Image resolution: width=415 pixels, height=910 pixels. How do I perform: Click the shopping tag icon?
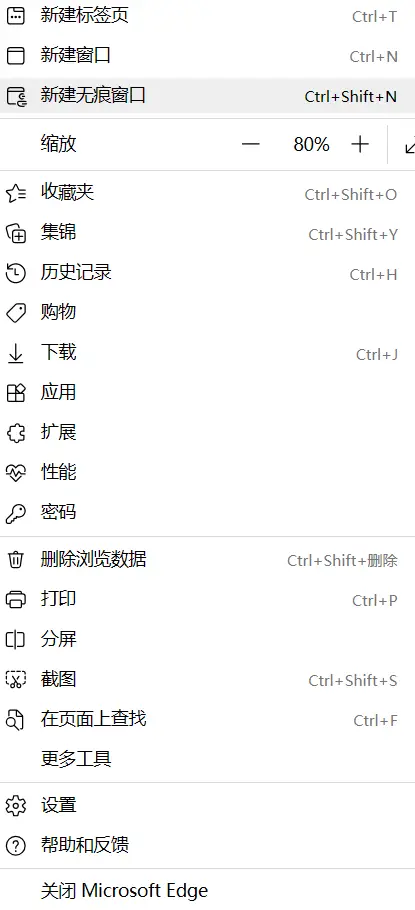pyautogui.click(x=16, y=313)
